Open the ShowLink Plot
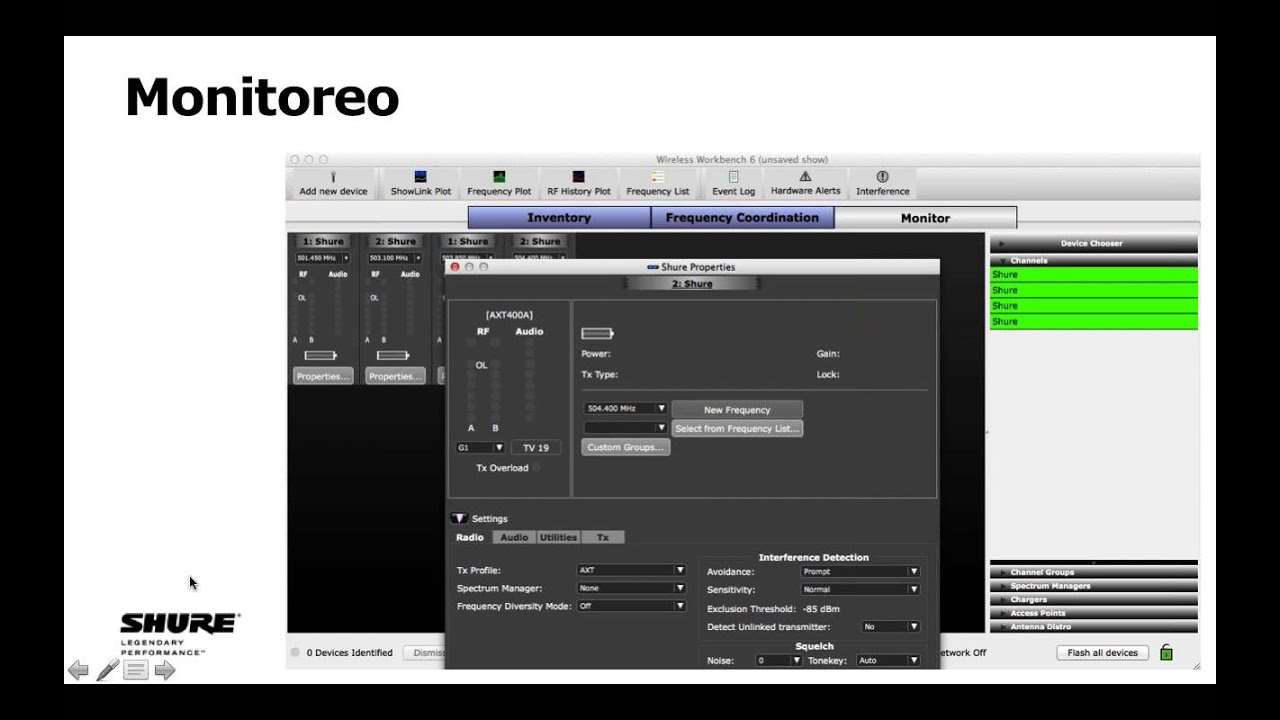Viewport: 1280px width, 720px height. (x=420, y=183)
